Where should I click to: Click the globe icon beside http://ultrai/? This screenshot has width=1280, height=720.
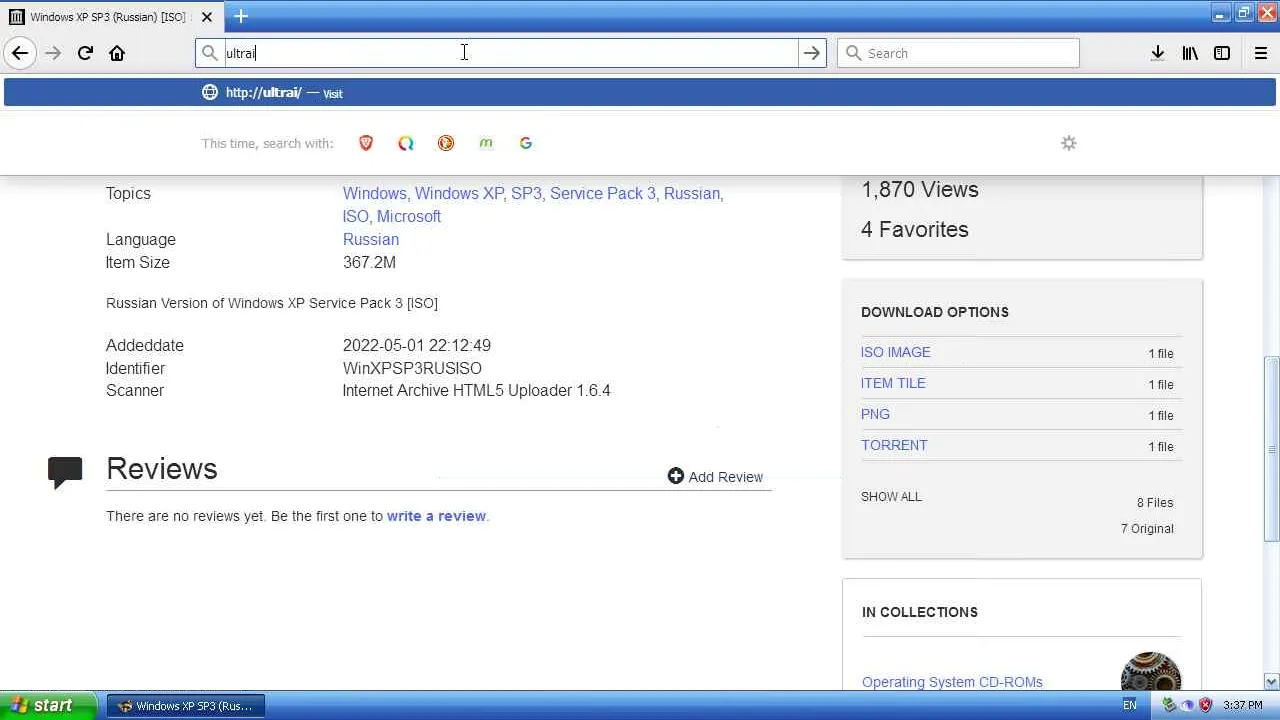210,92
